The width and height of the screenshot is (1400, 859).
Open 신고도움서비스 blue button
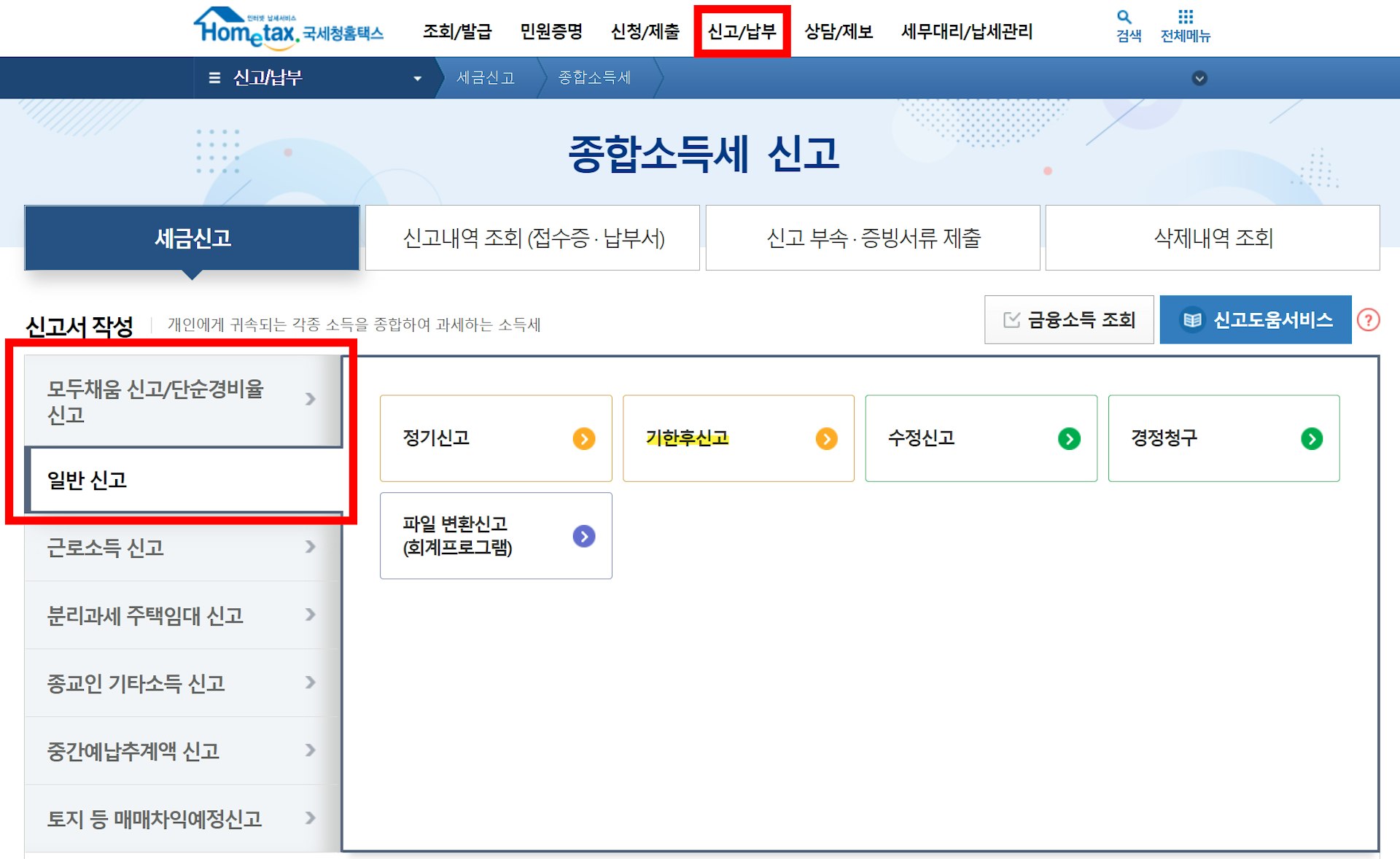(1255, 319)
